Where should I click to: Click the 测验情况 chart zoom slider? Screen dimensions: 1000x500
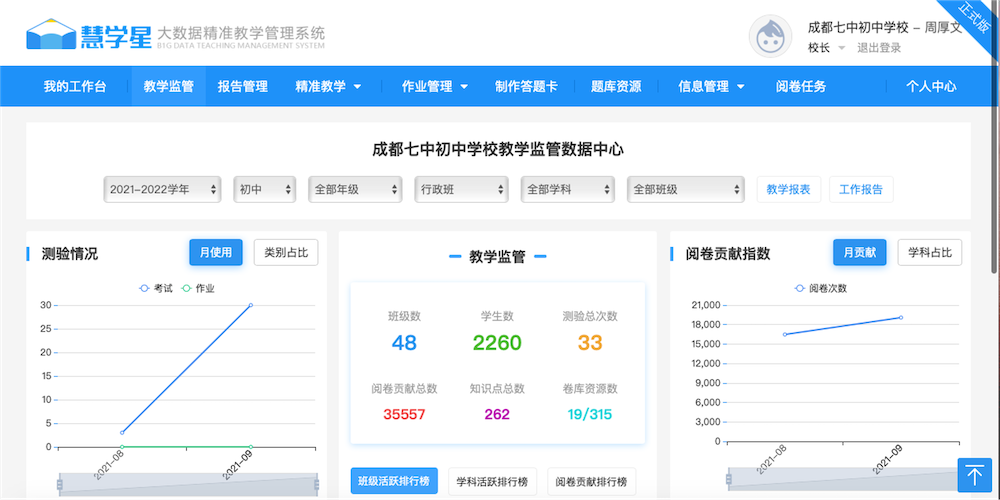pos(188,484)
